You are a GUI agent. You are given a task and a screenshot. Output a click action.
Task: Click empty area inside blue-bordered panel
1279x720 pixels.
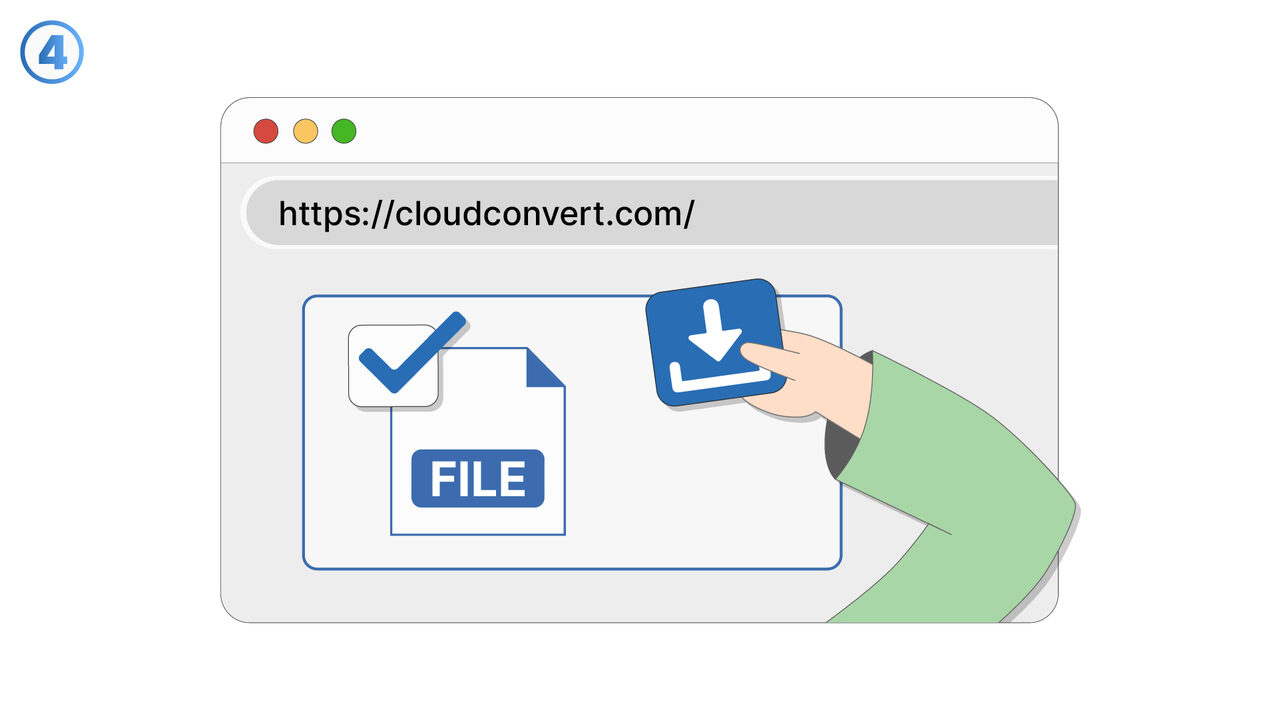[680, 490]
